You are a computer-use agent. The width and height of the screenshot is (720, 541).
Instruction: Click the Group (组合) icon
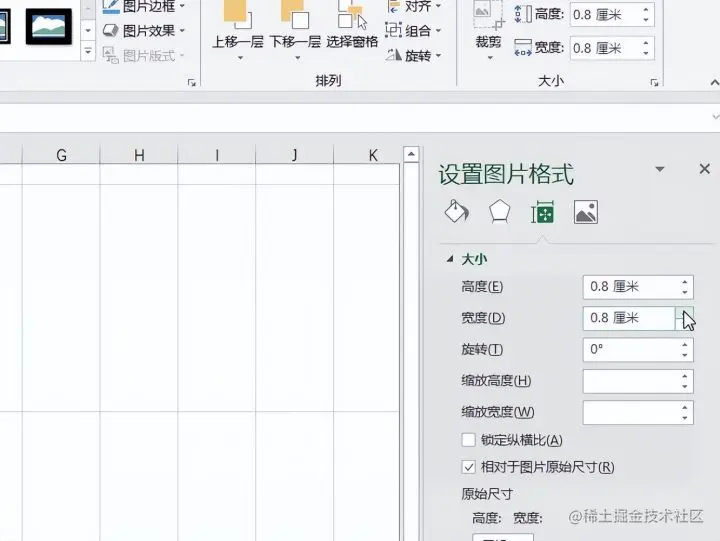click(x=394, y=30)
